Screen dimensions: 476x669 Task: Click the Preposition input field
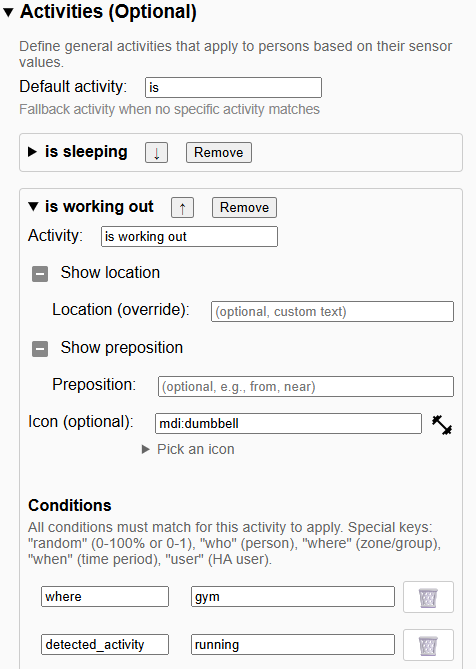coord(306,387)
